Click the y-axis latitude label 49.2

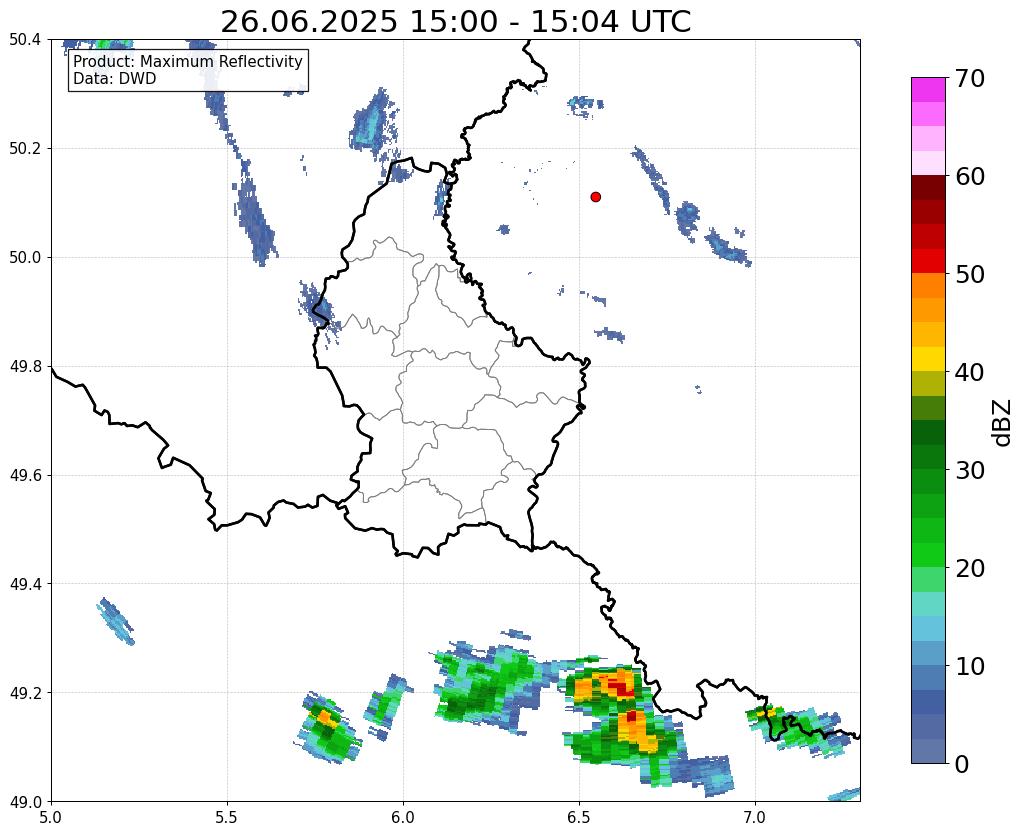tap(25, 693)
